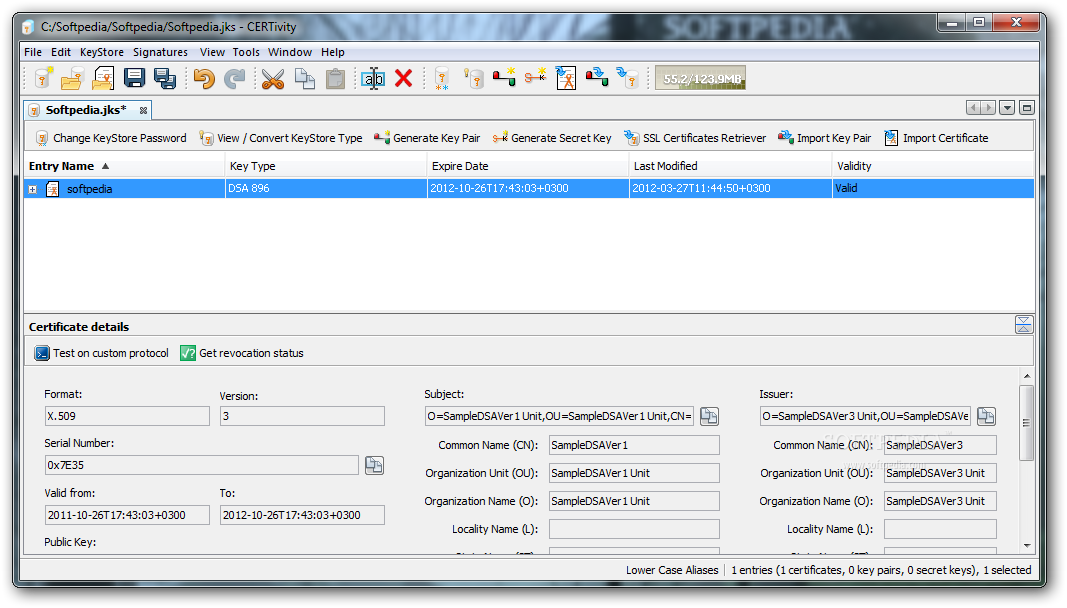Delete the entry with the red X icon
1067x608 pixels.
pyautogui.click(x=404, y=78)
